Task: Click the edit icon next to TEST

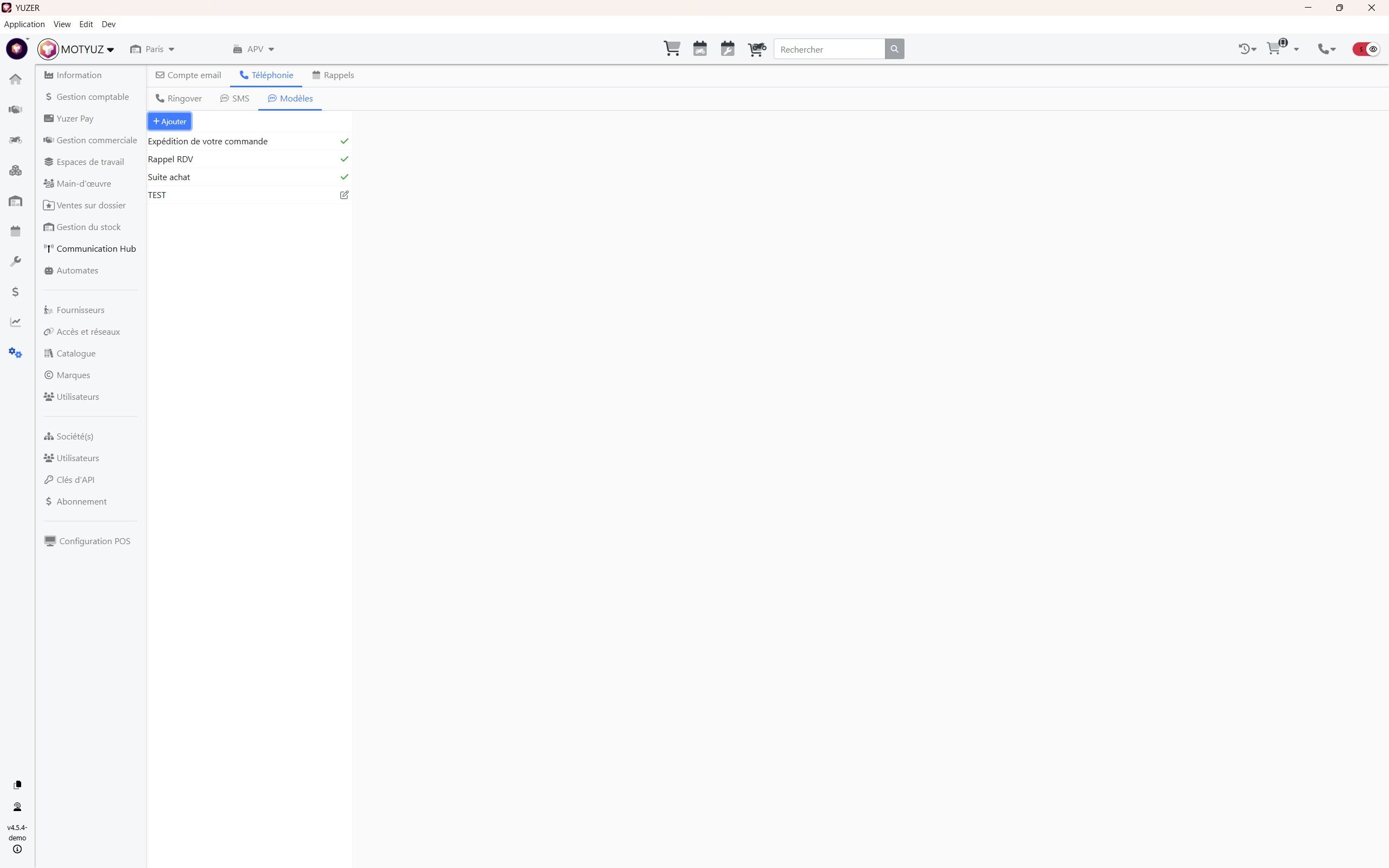Action: pyautogui.click(x=344, y=195)
